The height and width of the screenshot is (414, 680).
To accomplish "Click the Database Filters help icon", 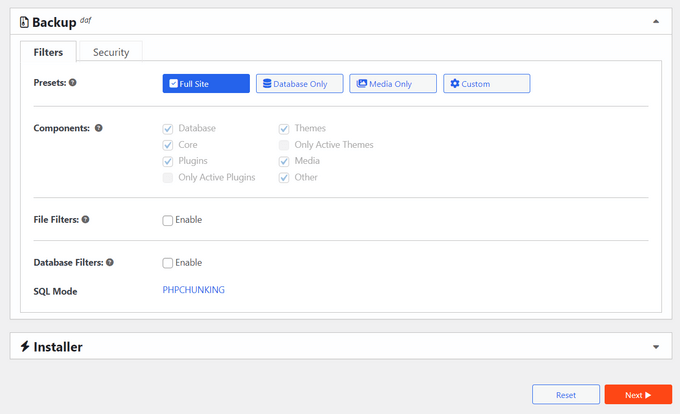I will coord(110,263).
